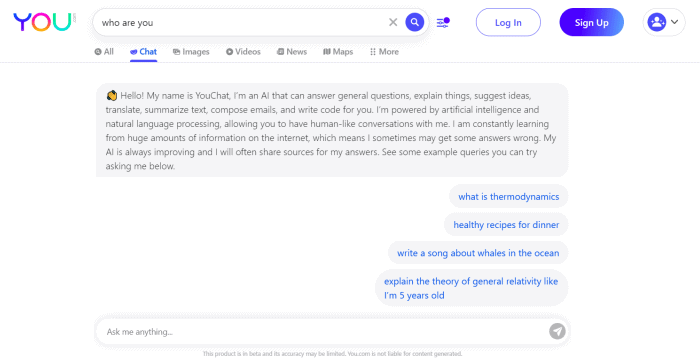
Task: Click the YOU.com logo
Action: click(44, 22)
